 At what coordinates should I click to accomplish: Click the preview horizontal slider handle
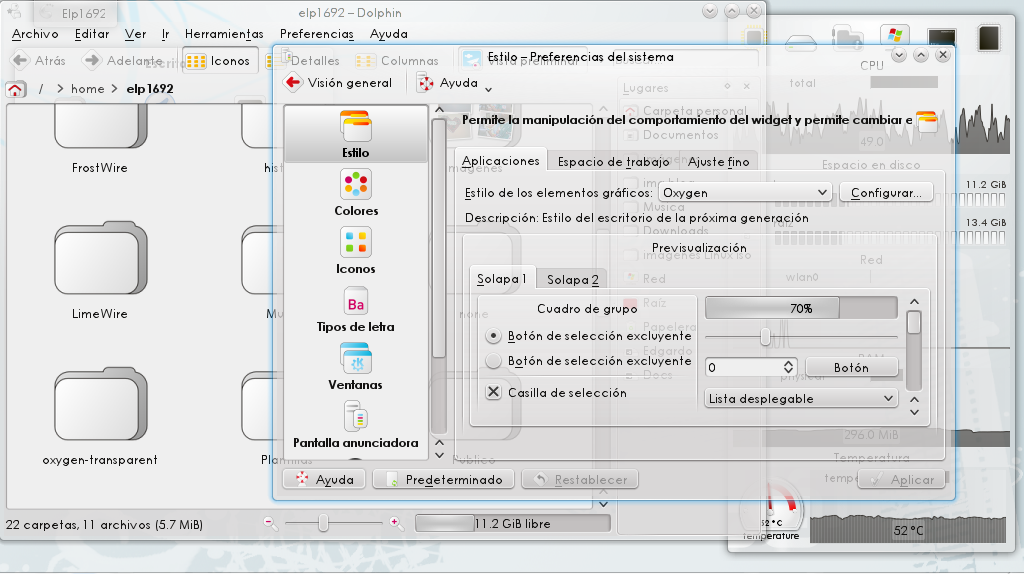[765, 337]
